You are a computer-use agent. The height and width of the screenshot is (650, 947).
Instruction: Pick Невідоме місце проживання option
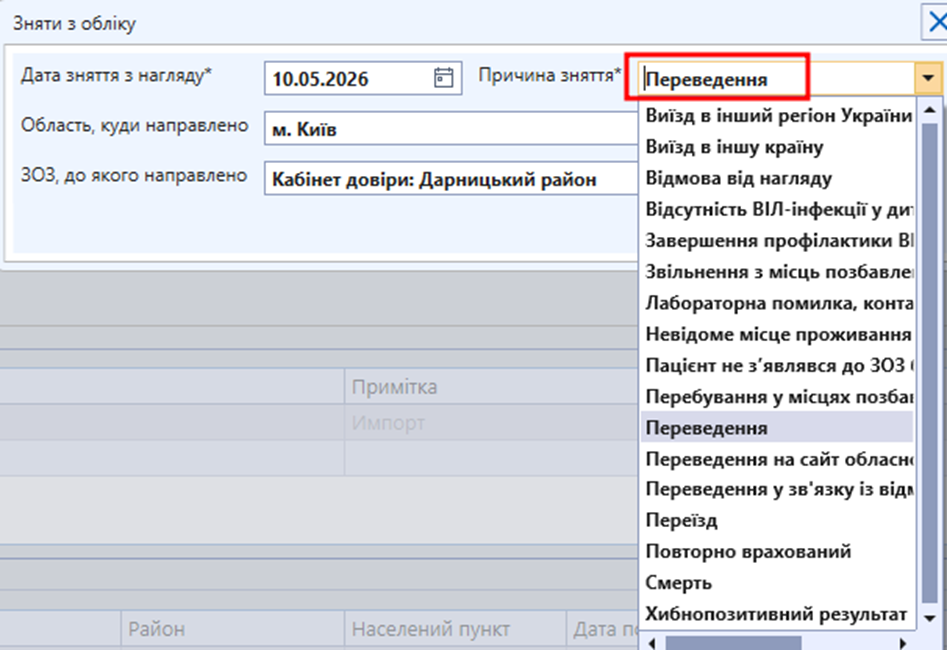(778, 334)
